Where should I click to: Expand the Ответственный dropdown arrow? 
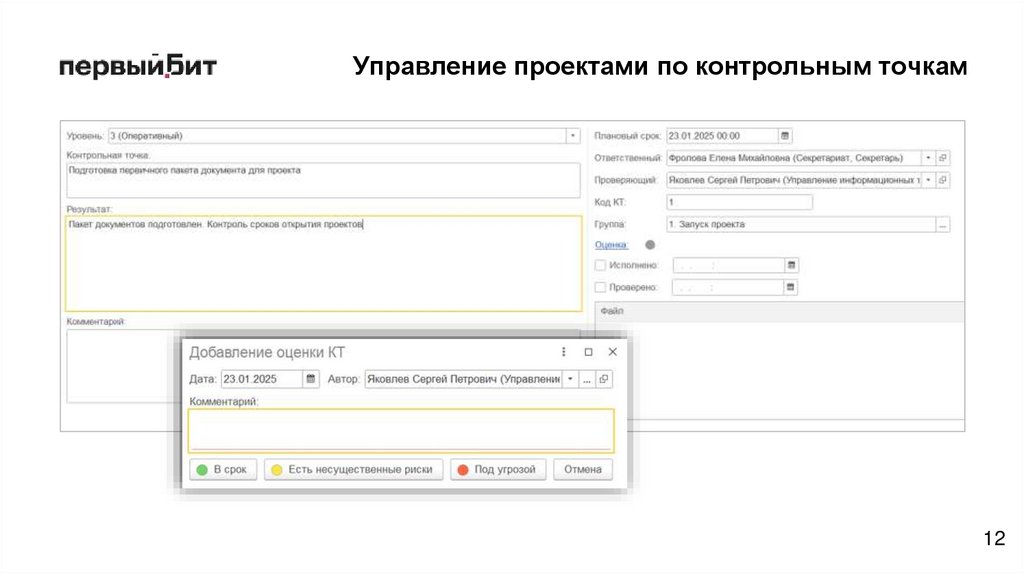[x=928, y=158]
